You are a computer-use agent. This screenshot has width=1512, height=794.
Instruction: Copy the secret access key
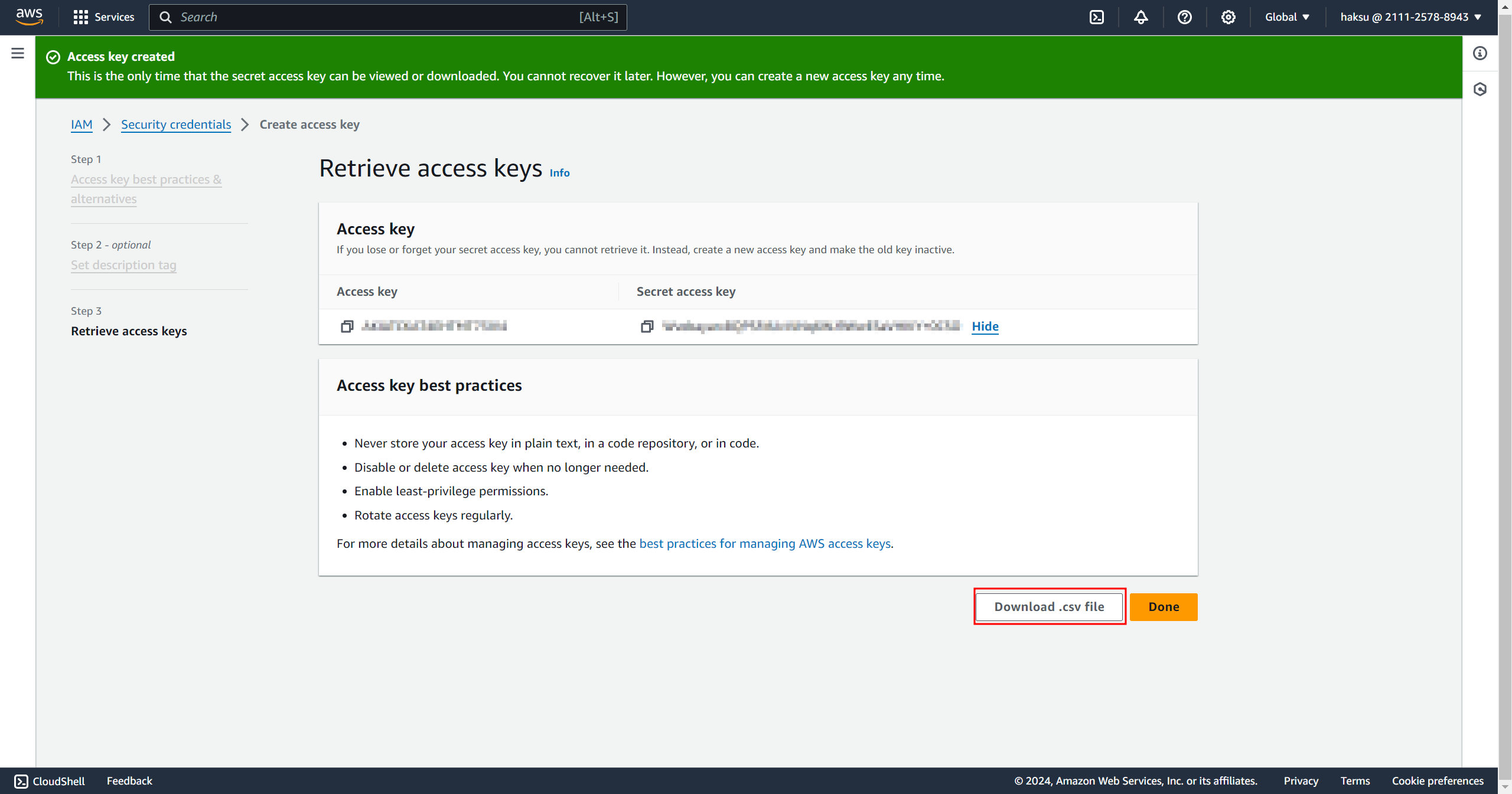pos(647,326)
